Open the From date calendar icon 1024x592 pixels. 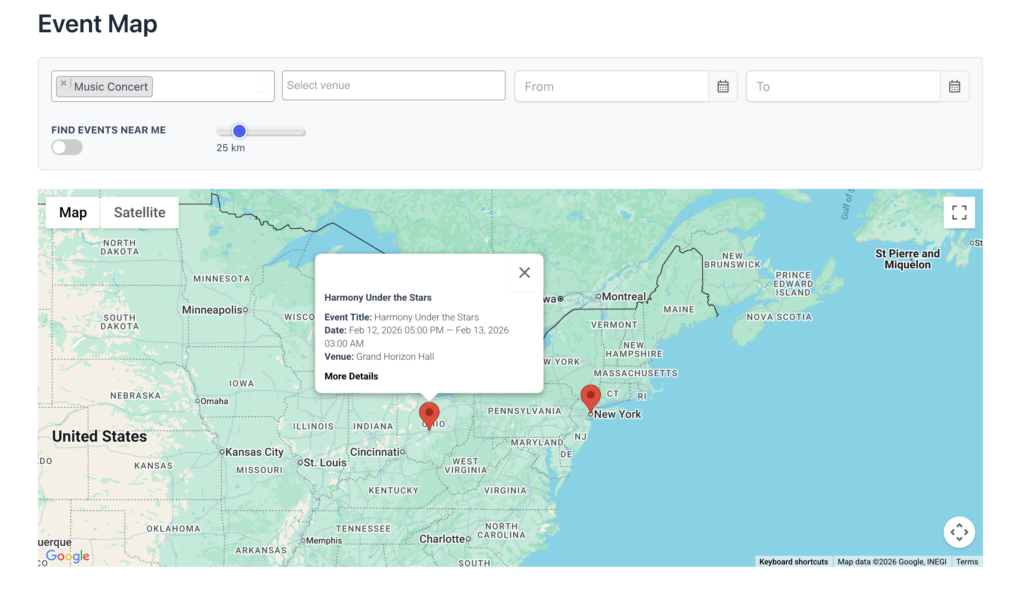pos(723,87)
